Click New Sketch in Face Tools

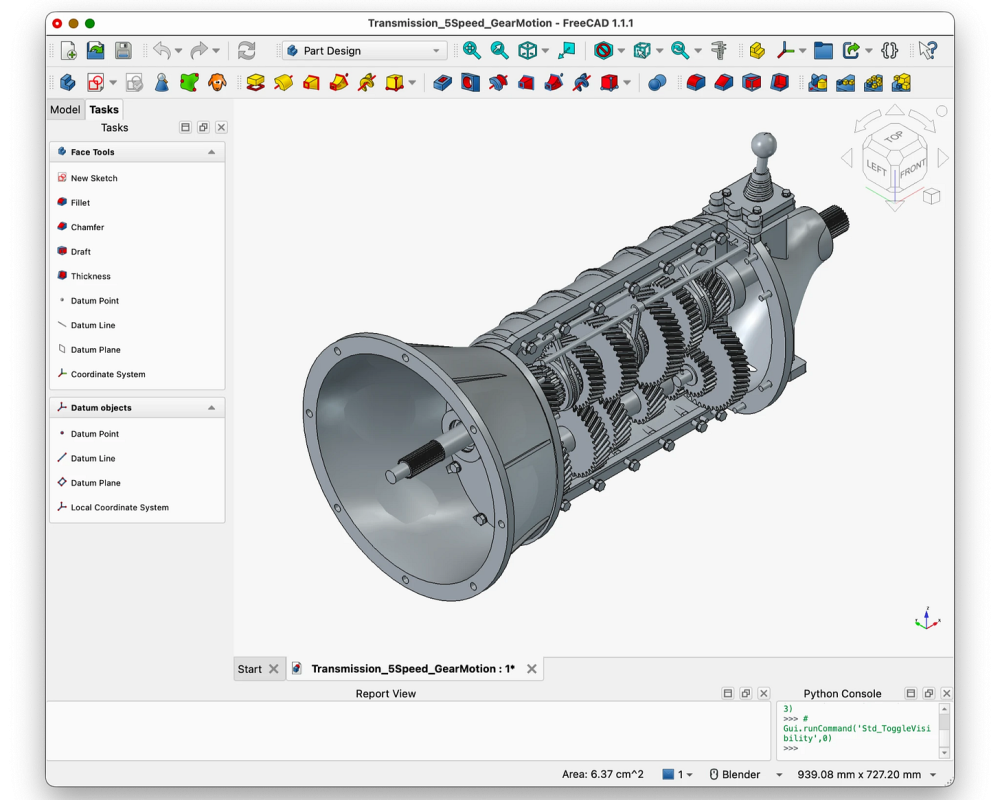[94, 178]
